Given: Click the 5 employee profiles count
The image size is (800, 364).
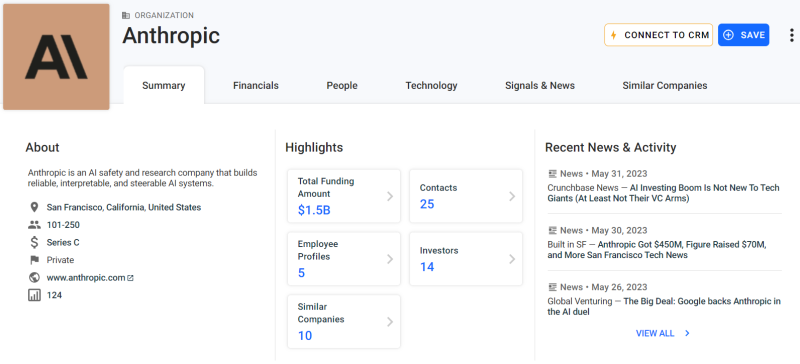Looking at the screenshot, I should pos(302,273).
